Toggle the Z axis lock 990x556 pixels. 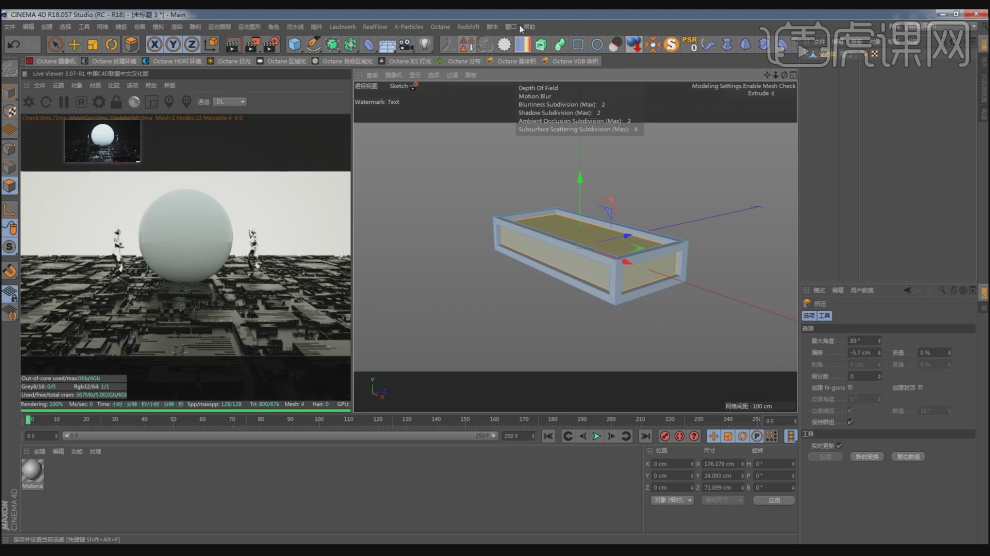click(x=191, y=44)
